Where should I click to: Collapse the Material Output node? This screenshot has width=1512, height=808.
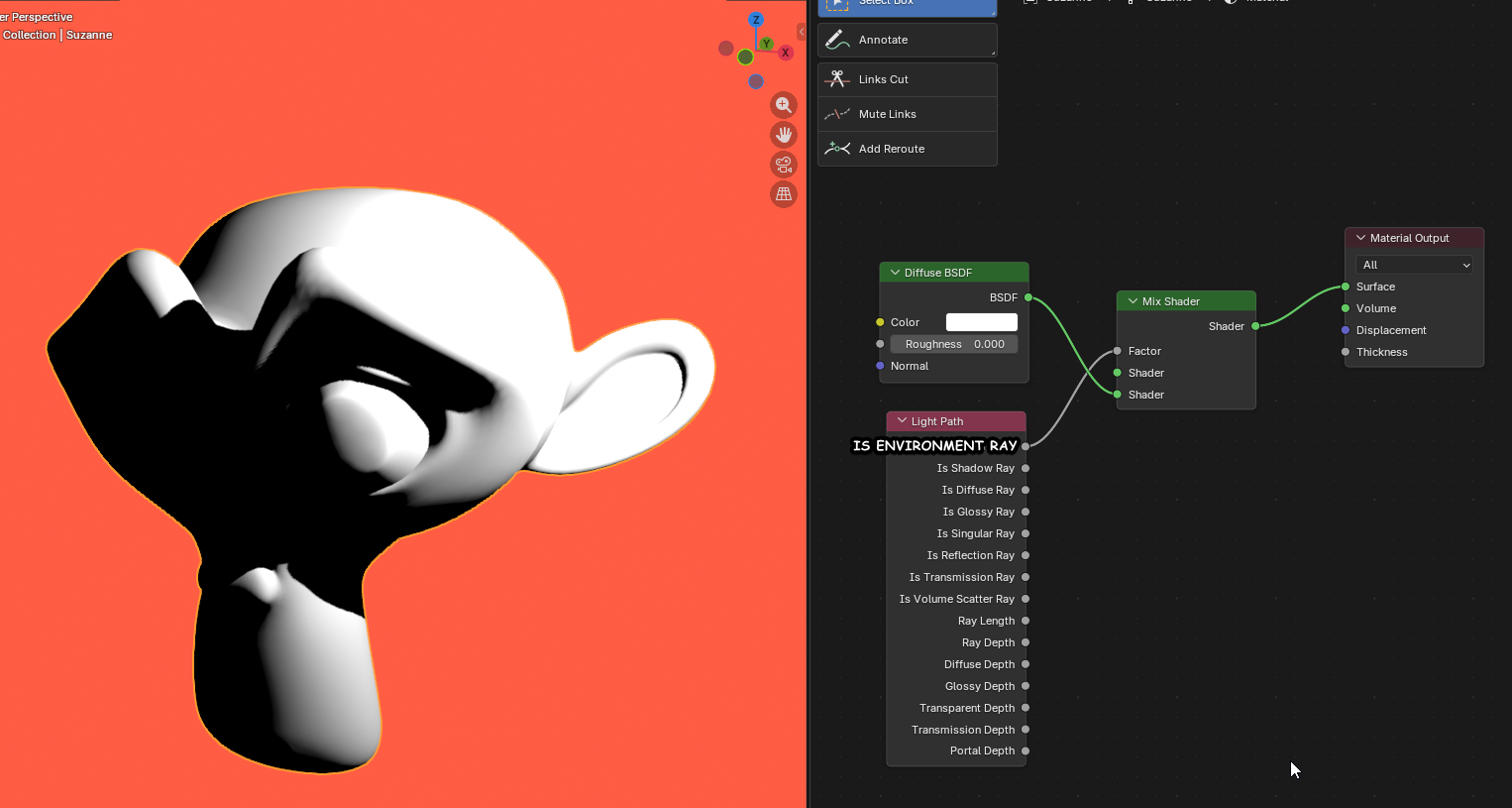click(1360, 238)
